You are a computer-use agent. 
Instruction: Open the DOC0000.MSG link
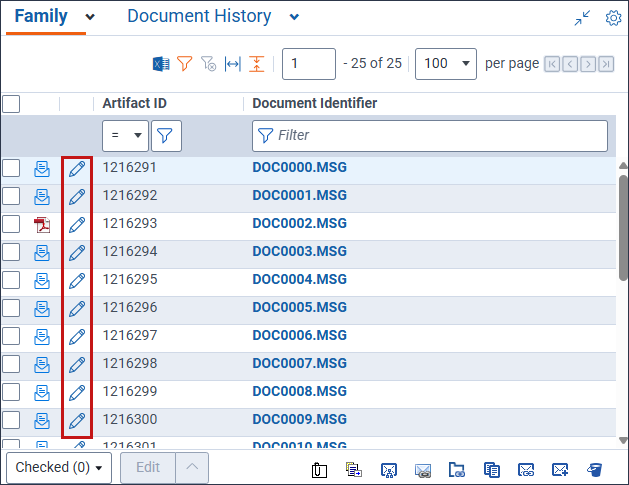pos(299,167)
